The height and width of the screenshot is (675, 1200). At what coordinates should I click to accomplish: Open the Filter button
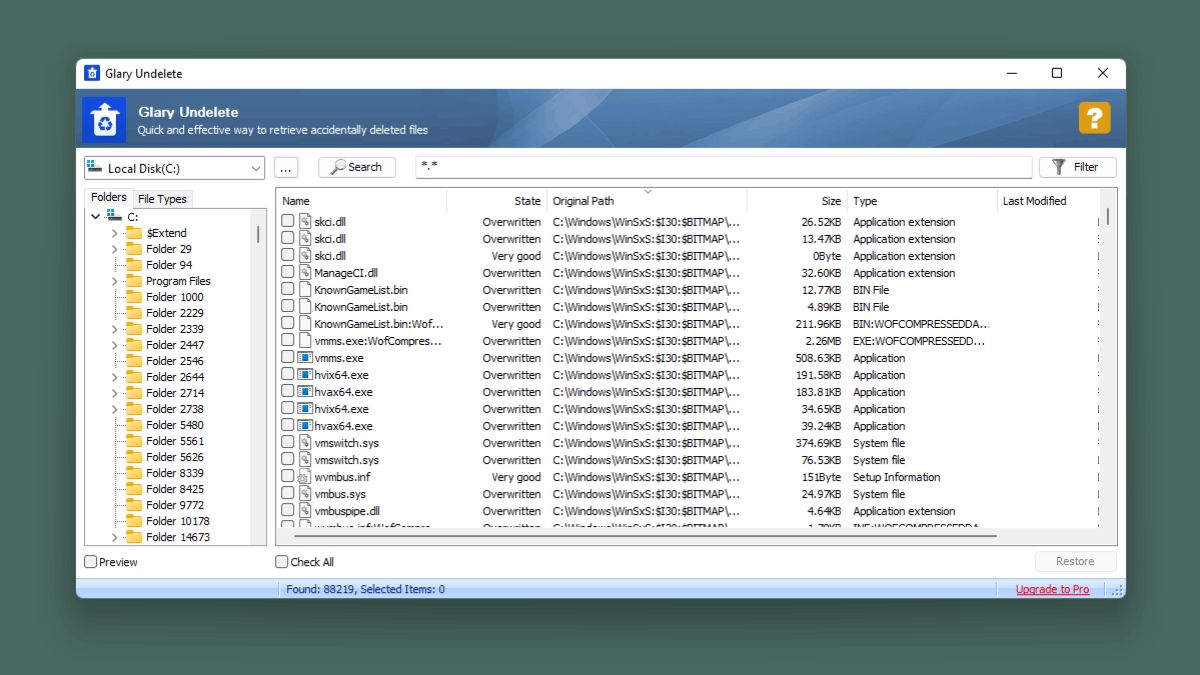(x=1077, y=167)
